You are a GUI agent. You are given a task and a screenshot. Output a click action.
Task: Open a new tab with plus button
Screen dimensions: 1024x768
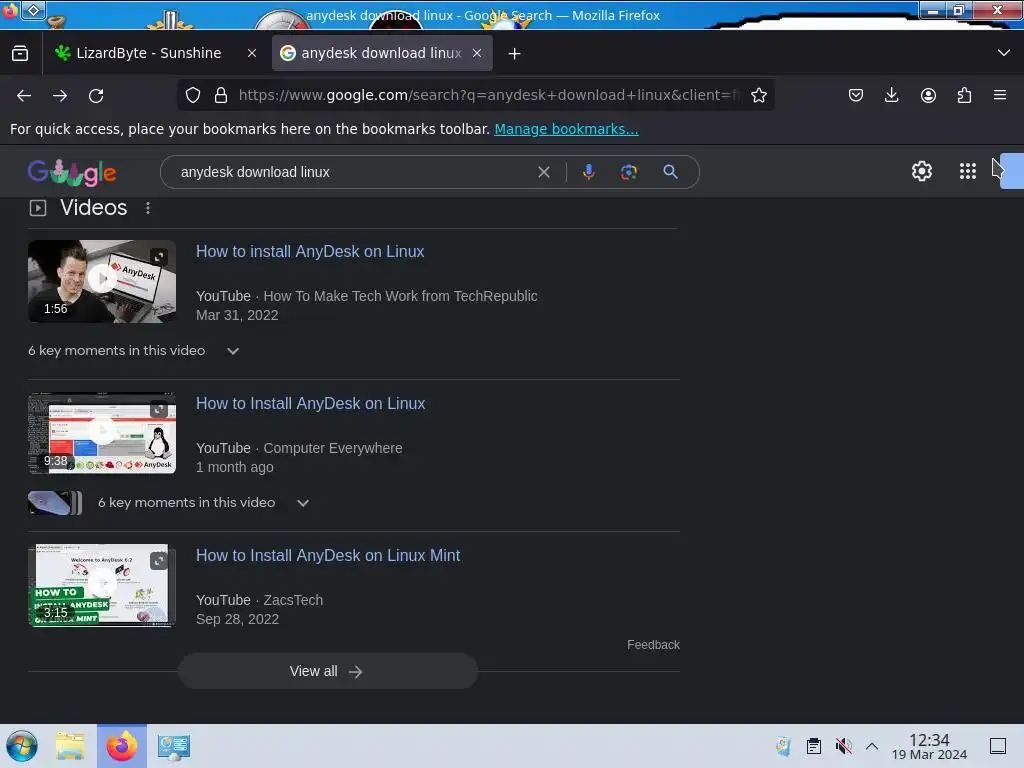[x=515, y=54]
